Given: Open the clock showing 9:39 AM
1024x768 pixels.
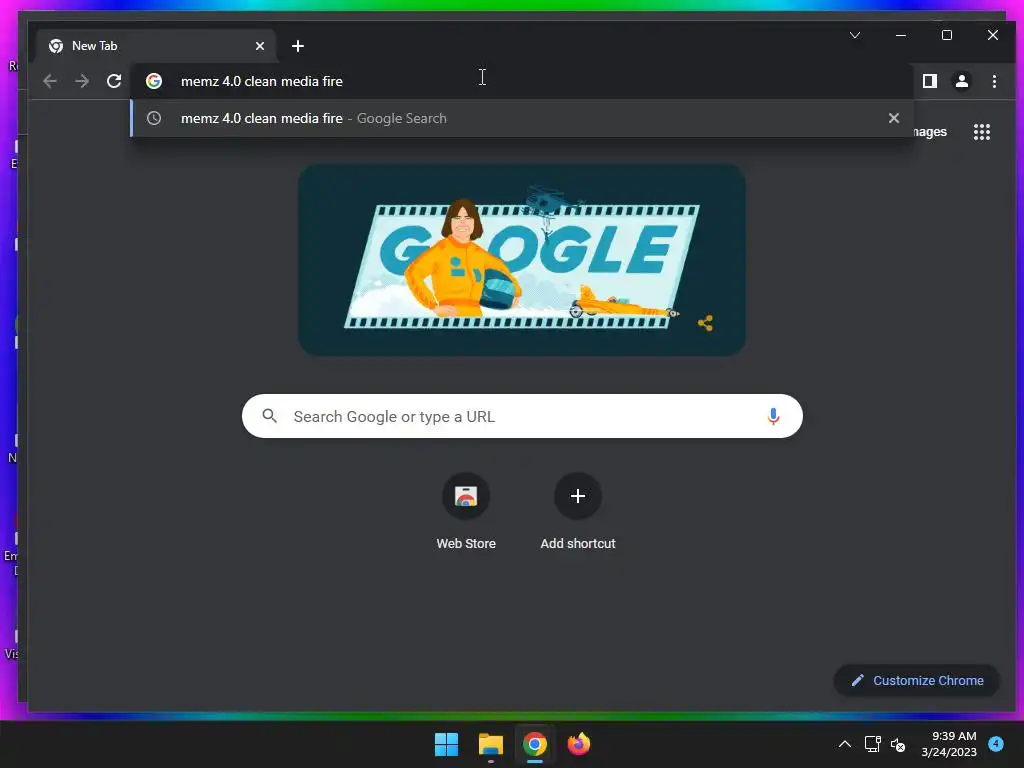Looking at the screenshot, I should coord(949,744).
